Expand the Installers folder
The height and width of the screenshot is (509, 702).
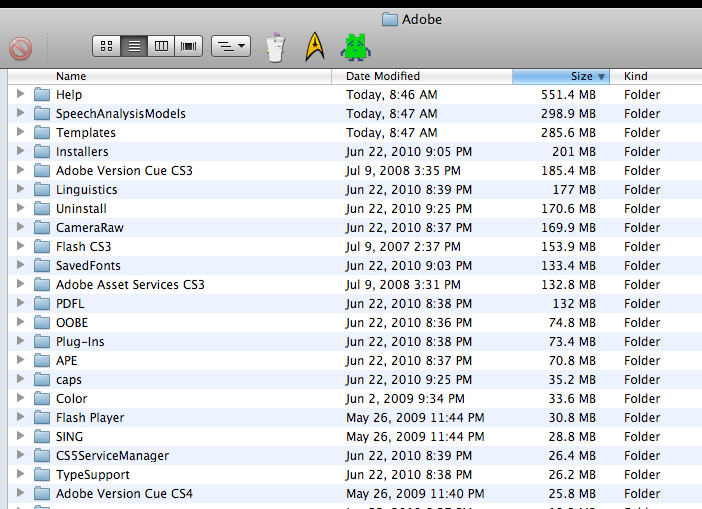[x=20, y=151]
